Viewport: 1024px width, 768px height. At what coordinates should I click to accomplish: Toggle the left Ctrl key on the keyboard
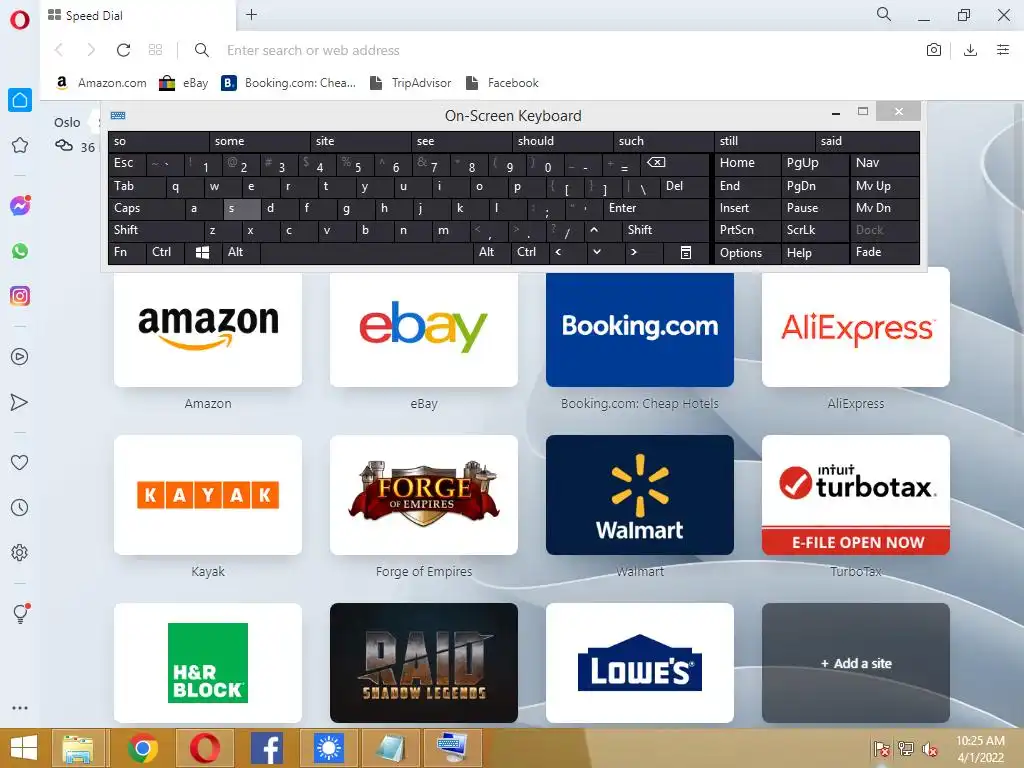click(165, 253)
